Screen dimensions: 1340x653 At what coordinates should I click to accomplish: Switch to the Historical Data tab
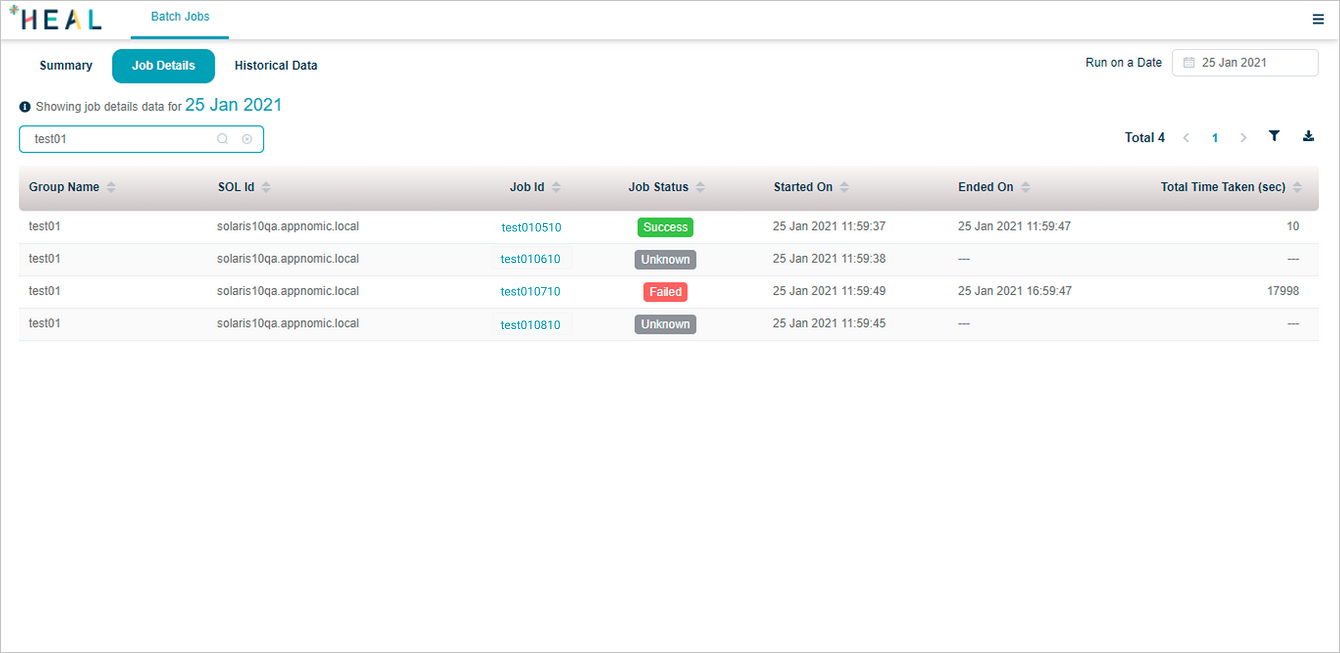pos(276,66)
